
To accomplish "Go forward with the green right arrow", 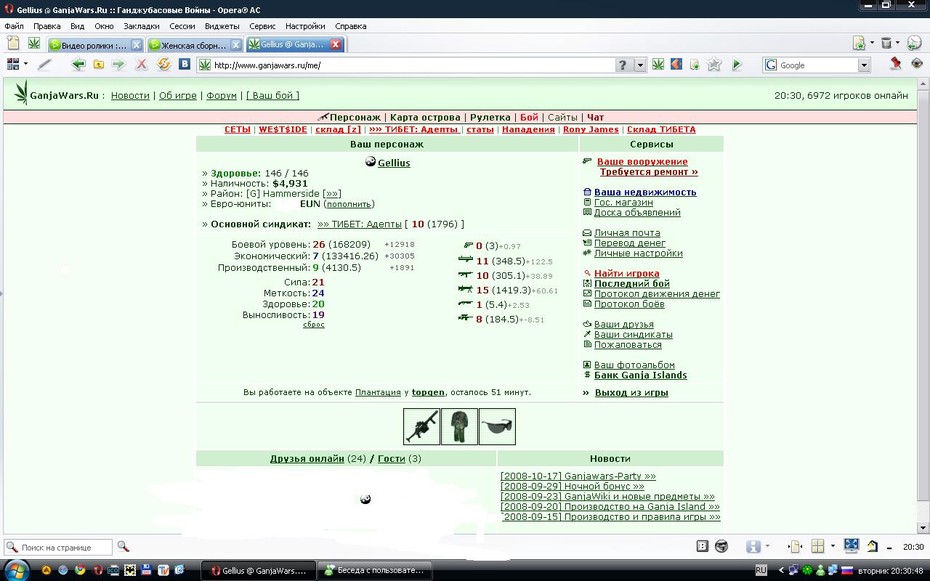I will (x=119, y=65).
